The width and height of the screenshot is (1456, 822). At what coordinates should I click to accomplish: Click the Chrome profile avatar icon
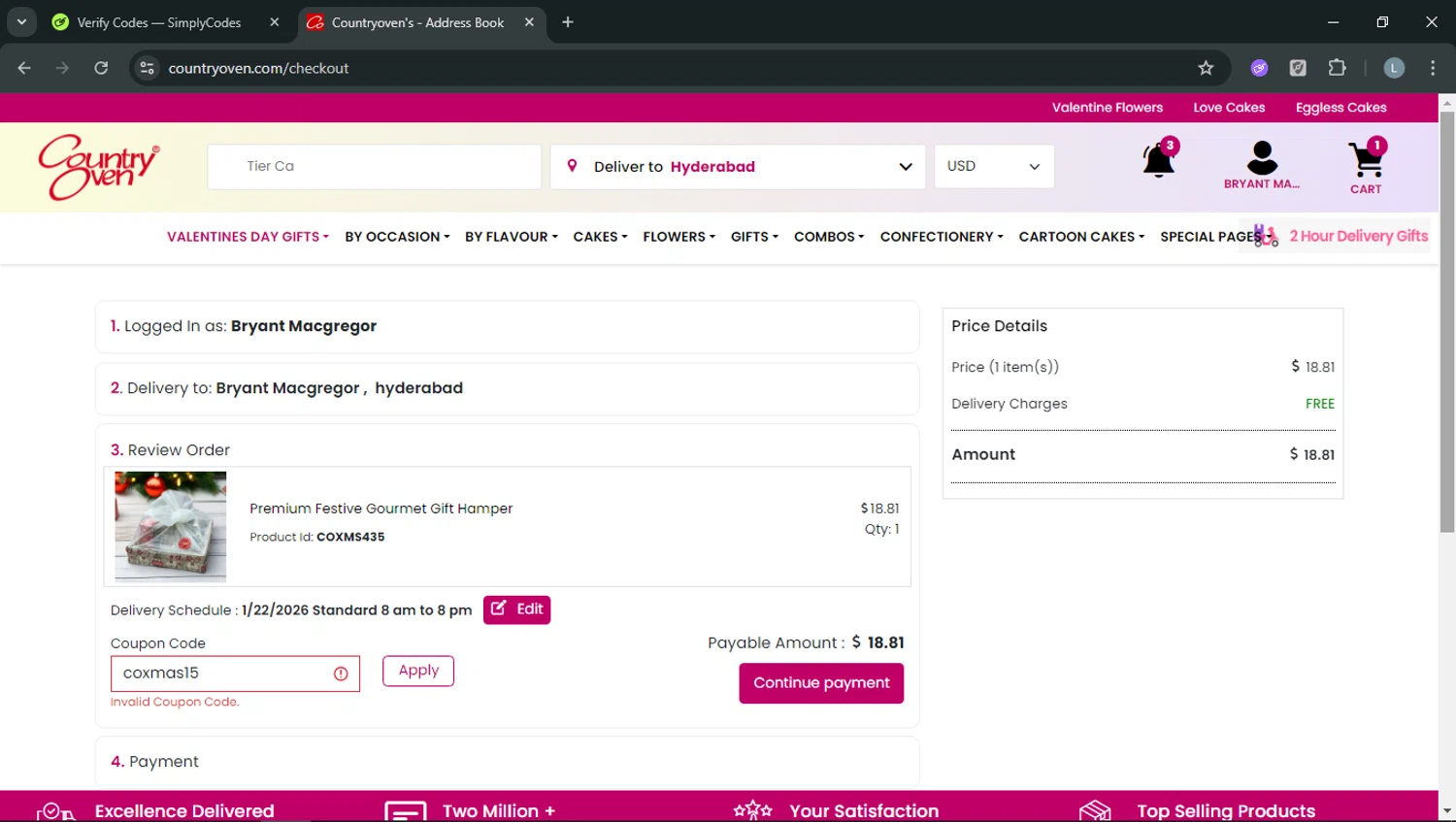tap(1394, 68)
